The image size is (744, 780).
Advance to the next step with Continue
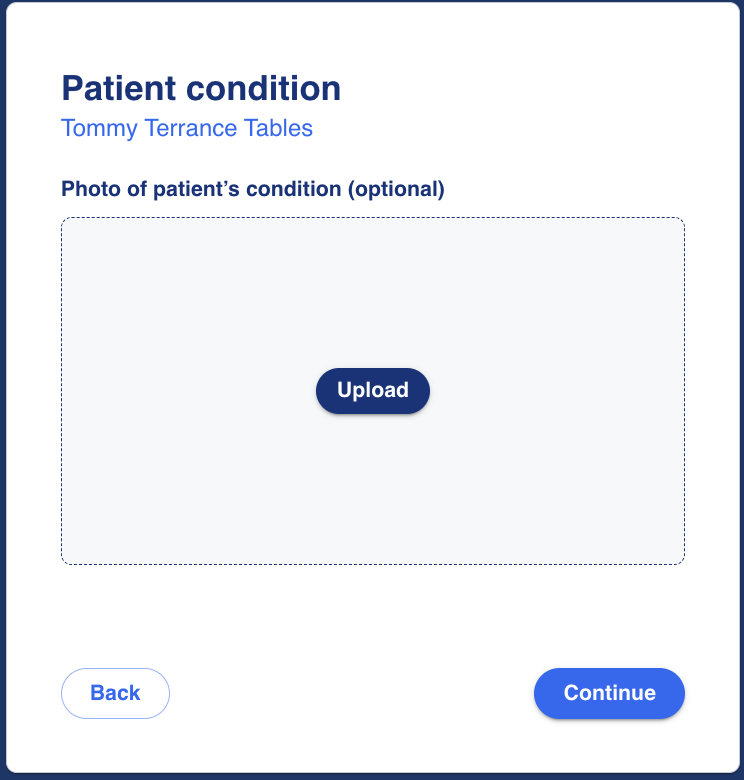click(609, 693)
